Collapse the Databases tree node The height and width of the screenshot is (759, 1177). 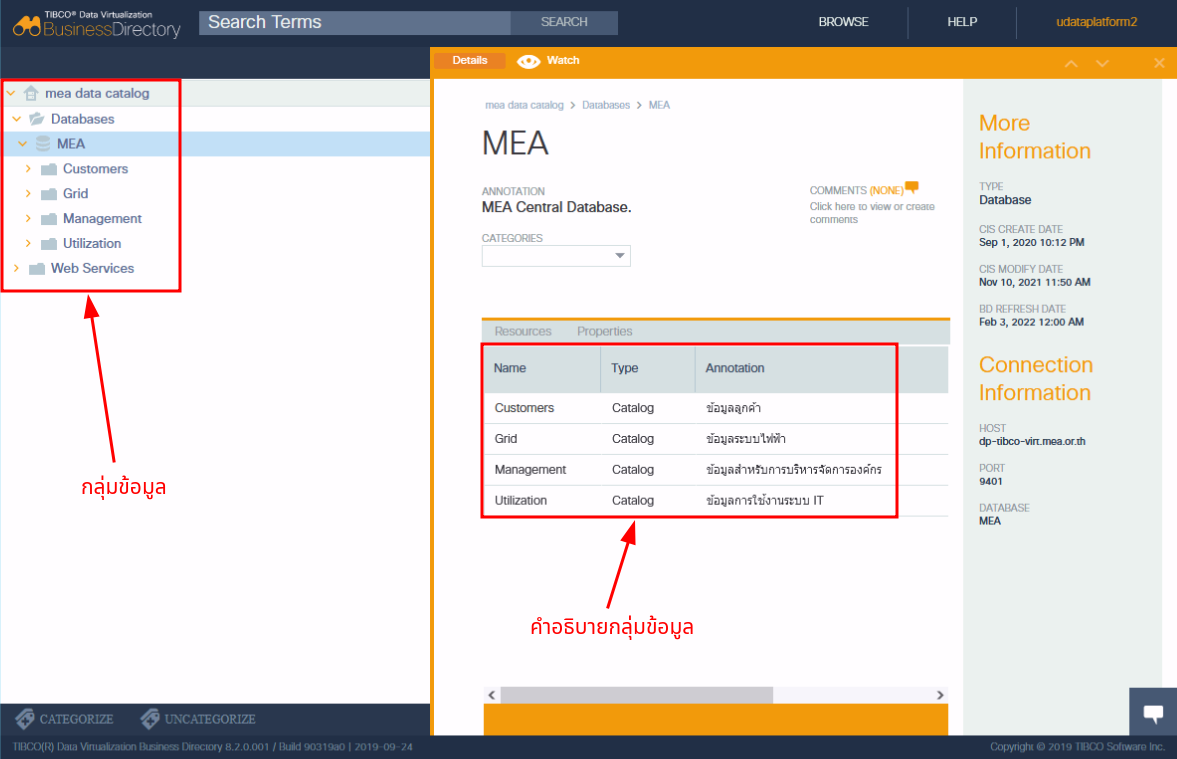pyautogui.click(x=16, y=119)
